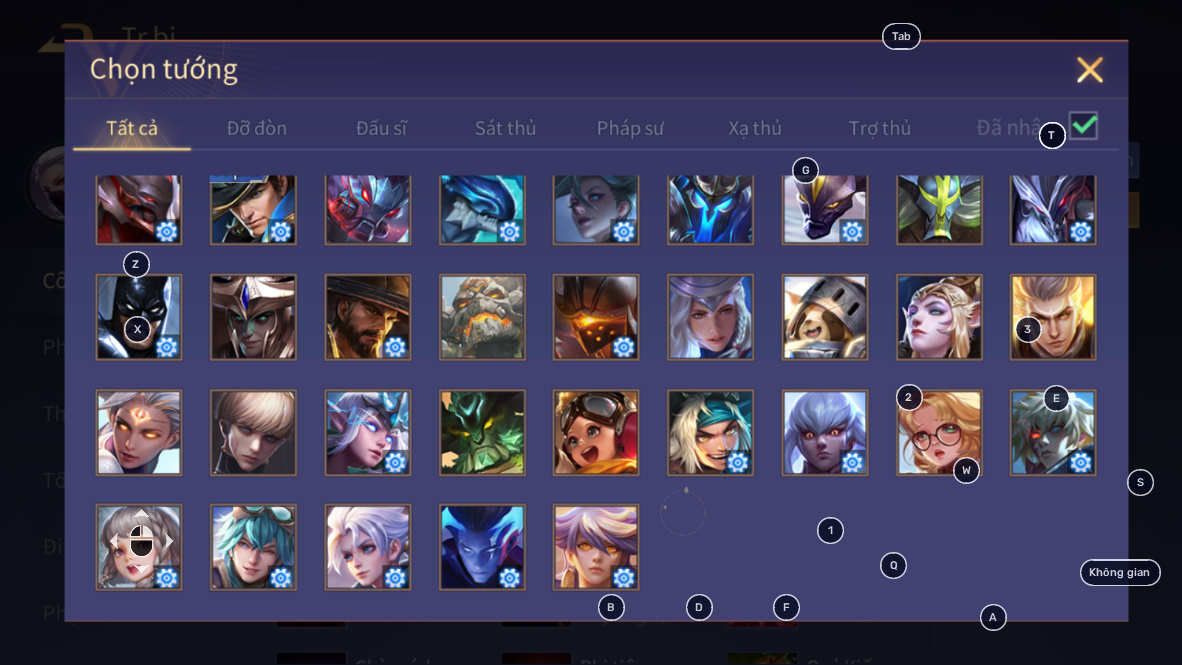Click the Tab key overlay button
The image size is (1182, 665).
click(x=902, y=36)
